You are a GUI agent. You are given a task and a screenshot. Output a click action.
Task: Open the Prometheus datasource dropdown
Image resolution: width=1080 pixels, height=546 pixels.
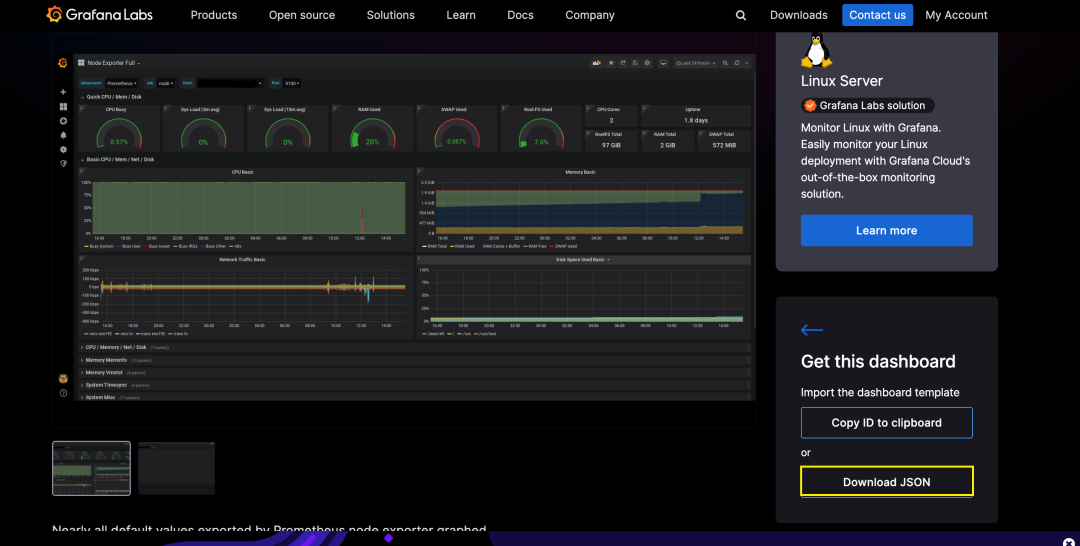pos(121,83)
